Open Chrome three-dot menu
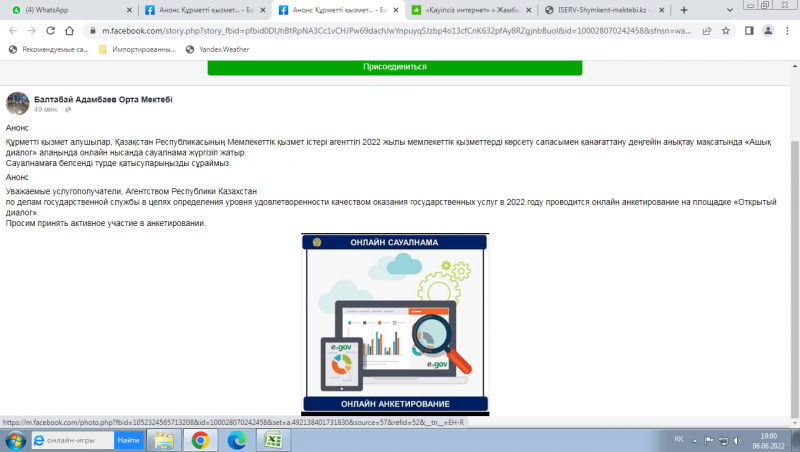This screenshot has height=452, width=800. 787,31
